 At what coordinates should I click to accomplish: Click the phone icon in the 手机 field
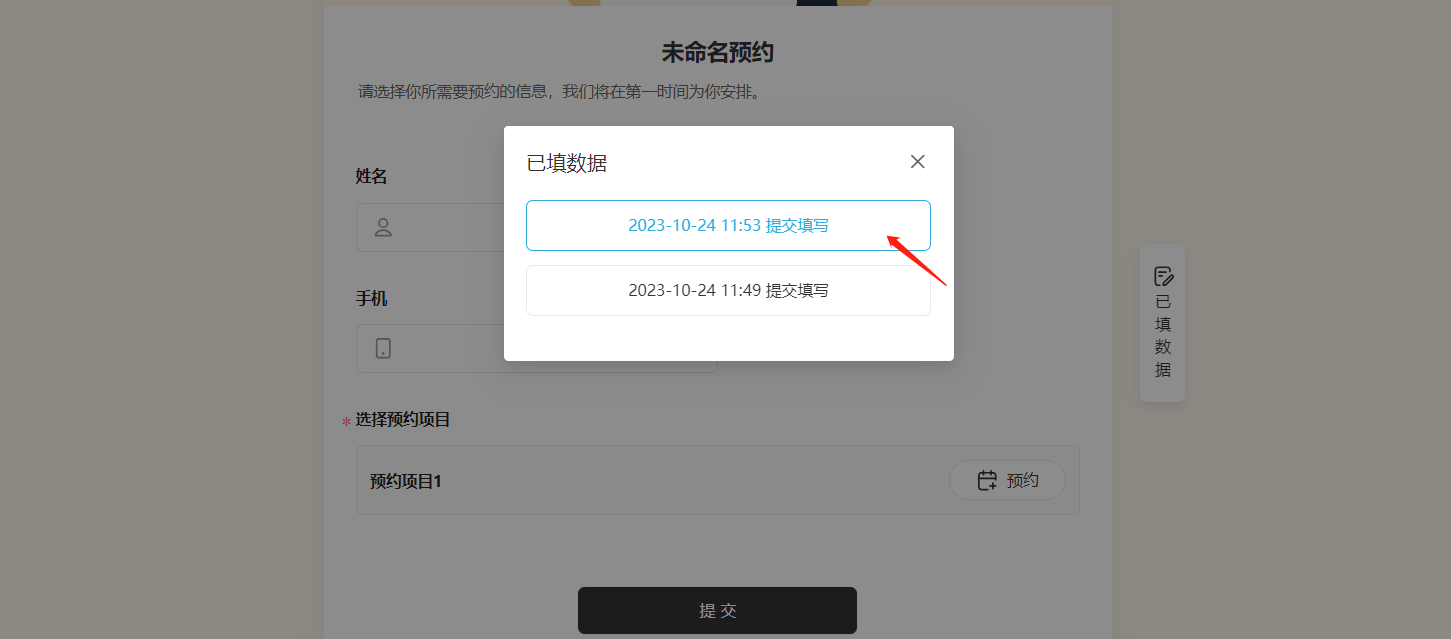(x=383, y=348)
